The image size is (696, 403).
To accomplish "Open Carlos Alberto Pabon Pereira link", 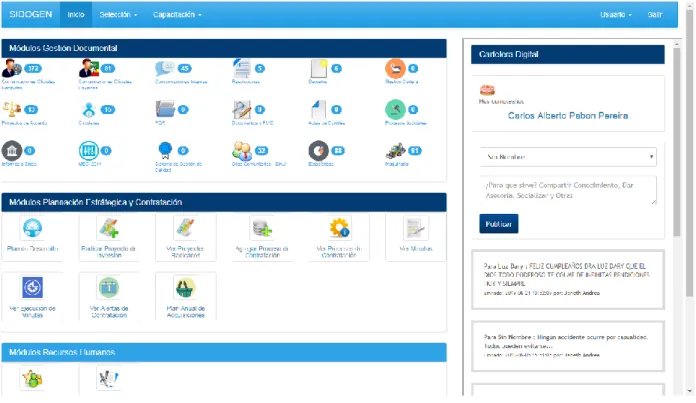I will pos(568,115).
